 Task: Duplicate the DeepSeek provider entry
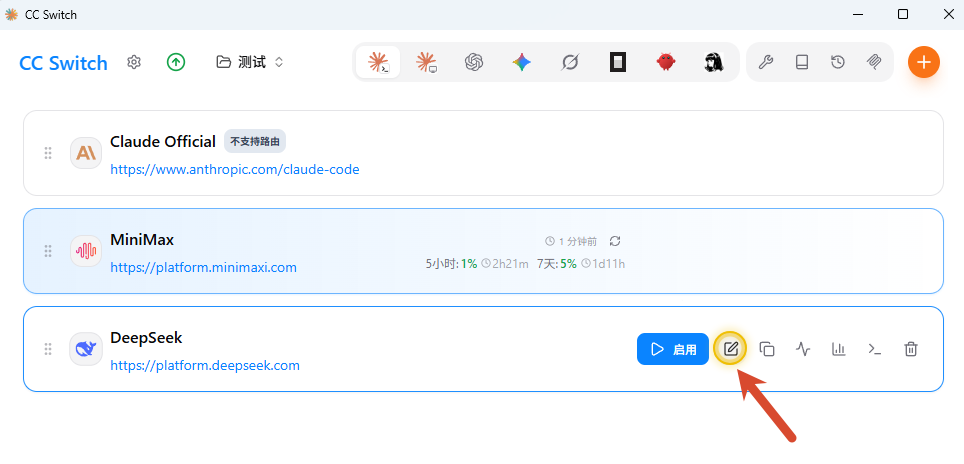tap(767, 349)
